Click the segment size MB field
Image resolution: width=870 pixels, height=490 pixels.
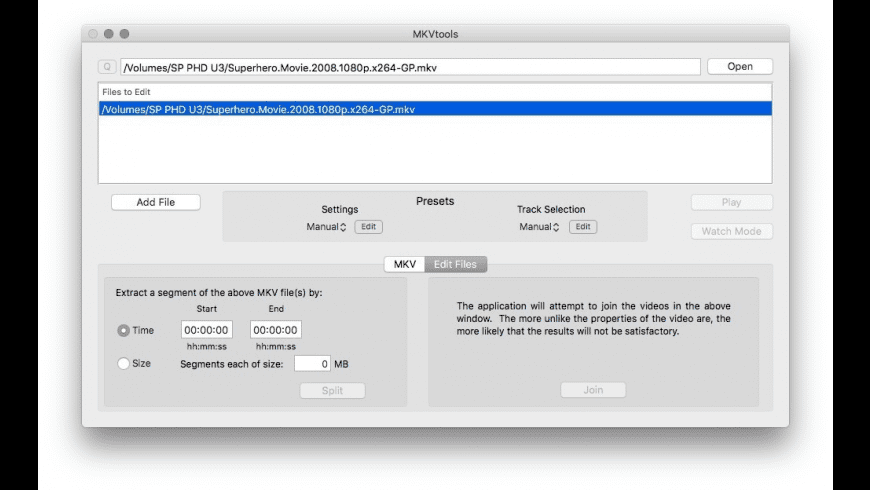click(312, 363)
